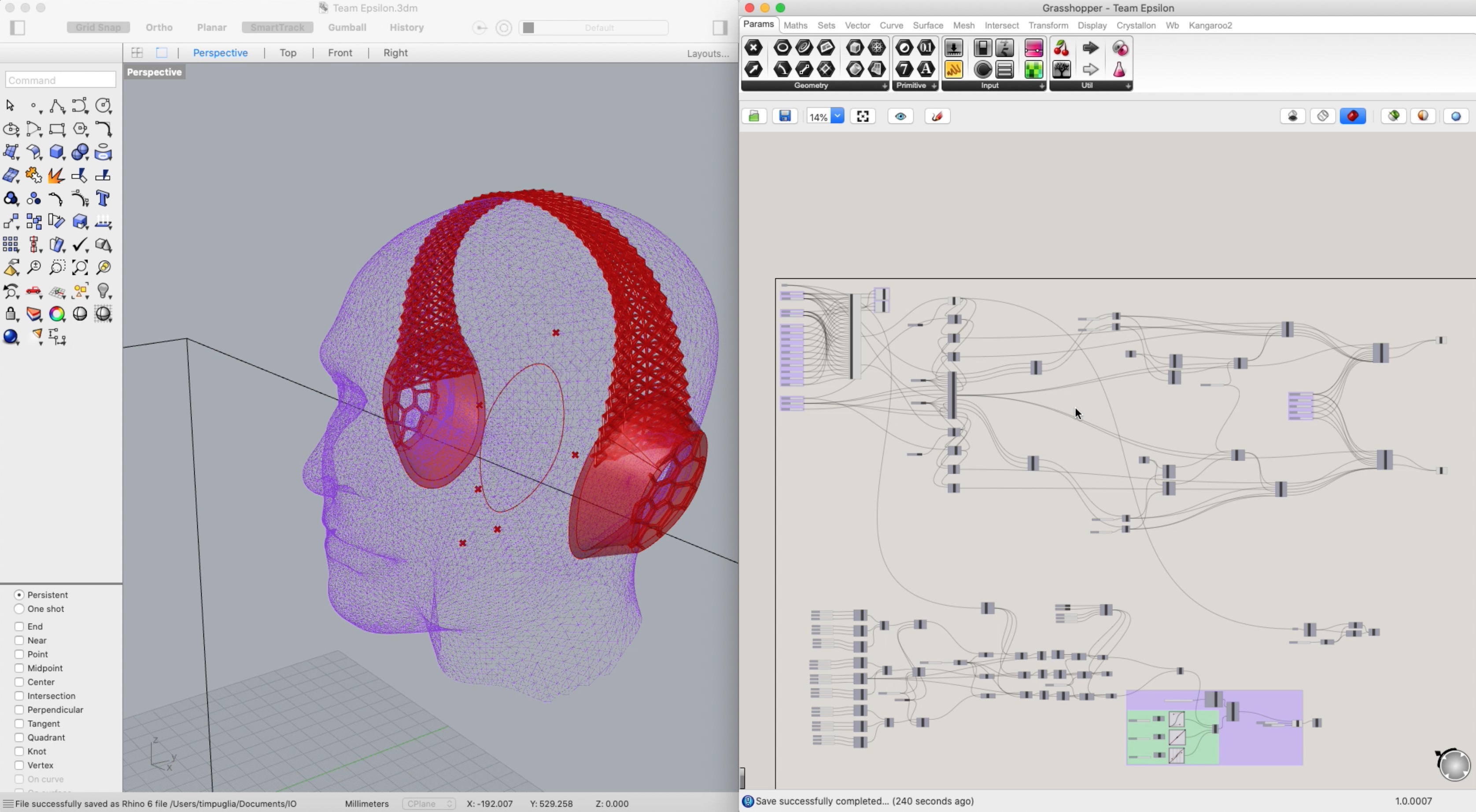Expand the Geometry panel plus arrow
Screen dimensions: 1476x812
point(884,86)
